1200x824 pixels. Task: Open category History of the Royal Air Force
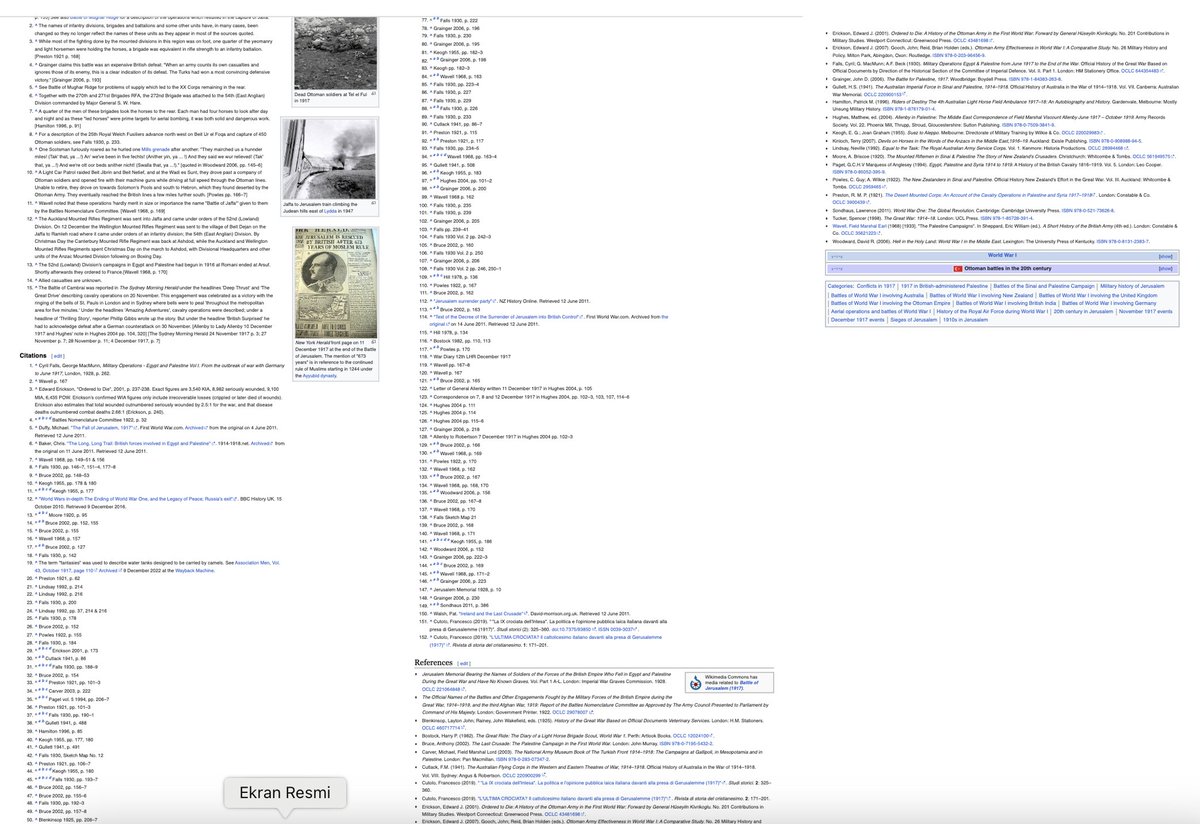pyautogui.click(x=992, y=312)
